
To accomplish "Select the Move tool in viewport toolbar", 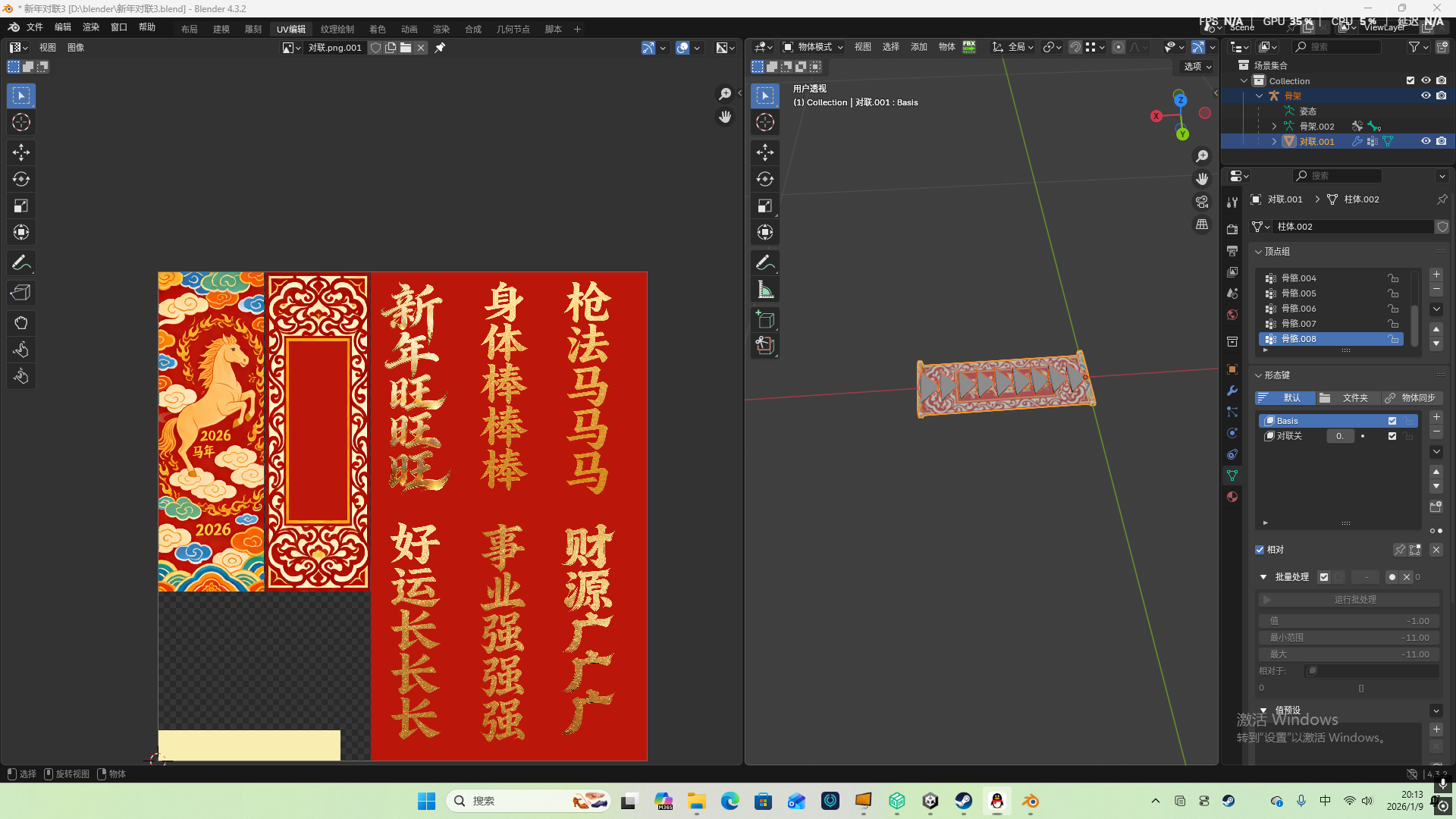I will point(765,152).
